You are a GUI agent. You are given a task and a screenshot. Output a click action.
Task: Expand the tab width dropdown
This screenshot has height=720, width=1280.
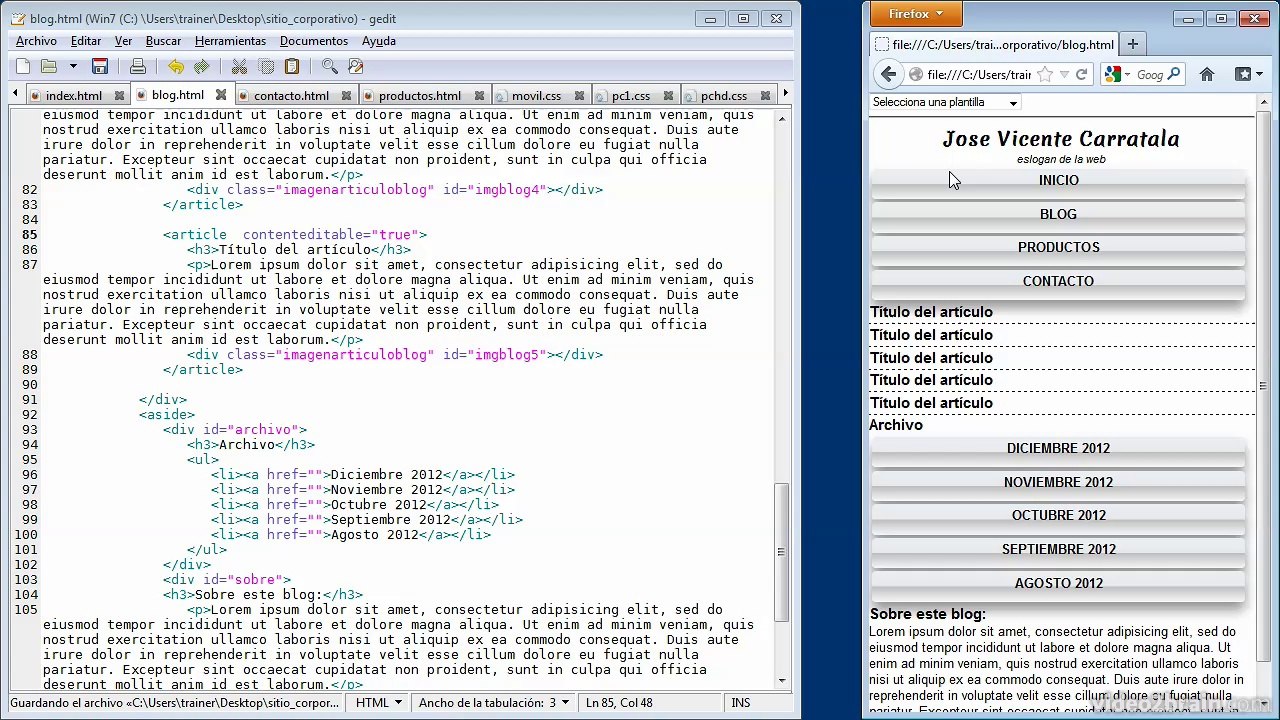click(493, 703)
